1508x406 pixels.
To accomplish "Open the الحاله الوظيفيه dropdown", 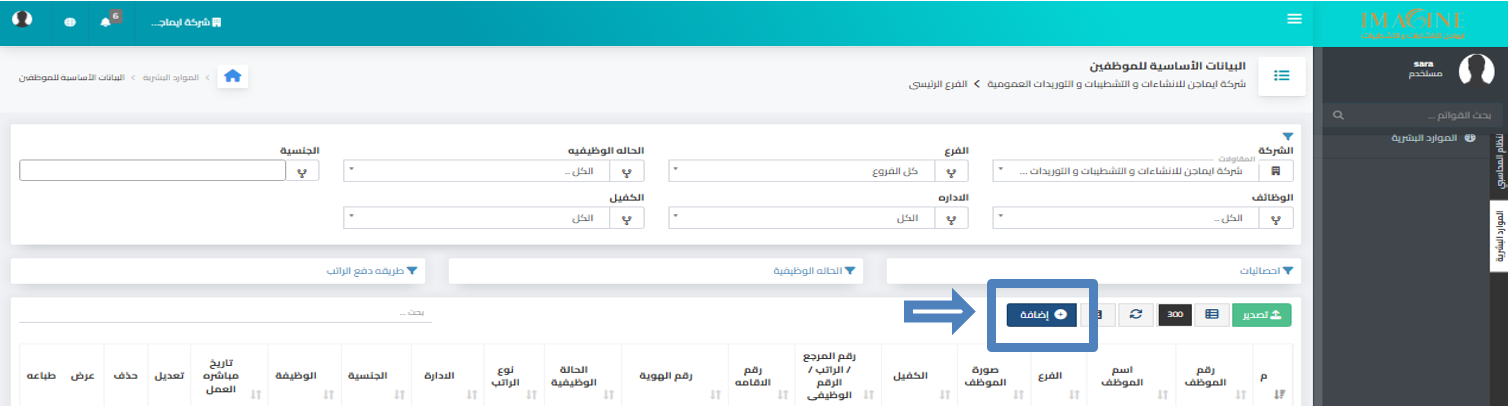I will 476,171.
